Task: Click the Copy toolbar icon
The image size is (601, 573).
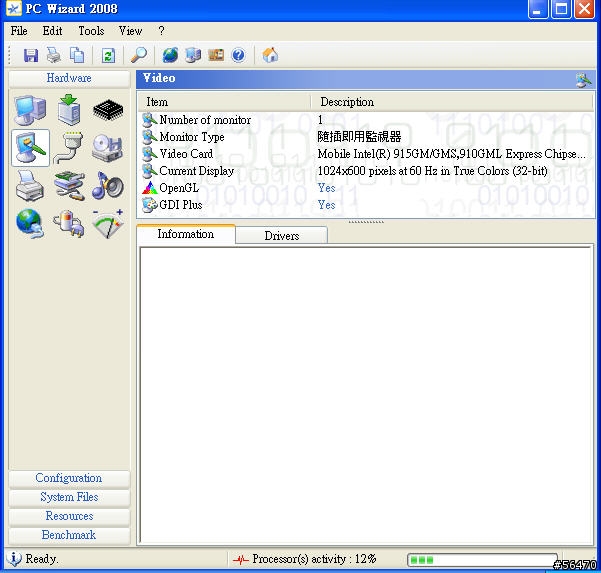Action: tap(77, 56)
